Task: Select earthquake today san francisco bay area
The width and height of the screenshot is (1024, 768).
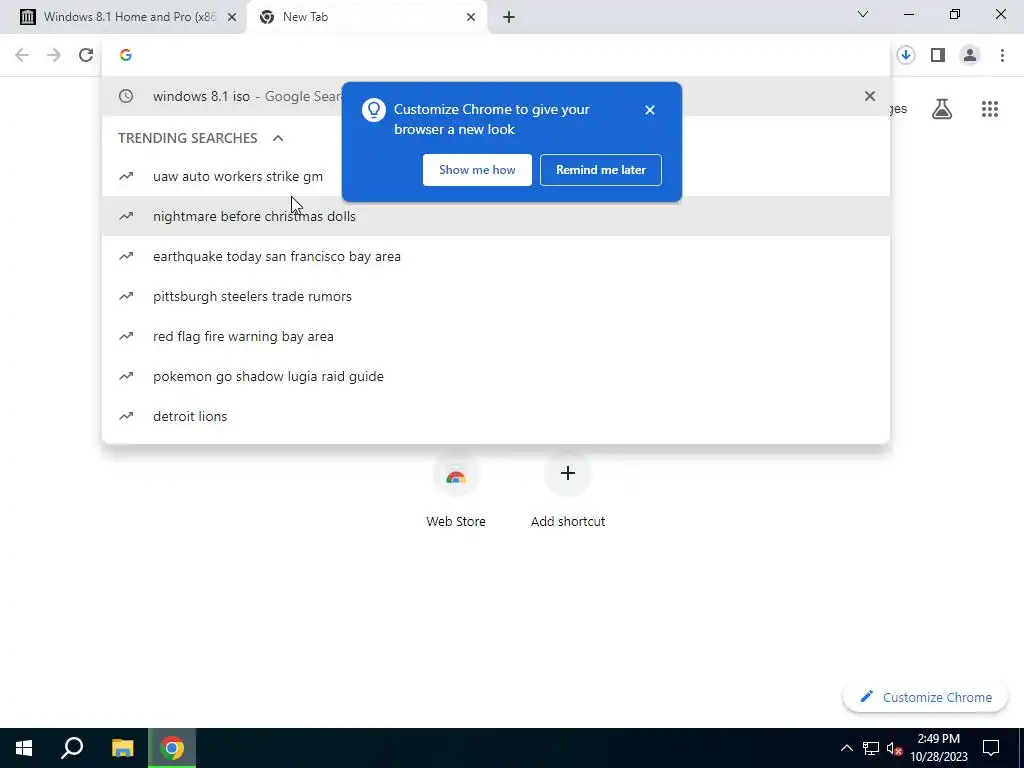Action: click(496, 256)
